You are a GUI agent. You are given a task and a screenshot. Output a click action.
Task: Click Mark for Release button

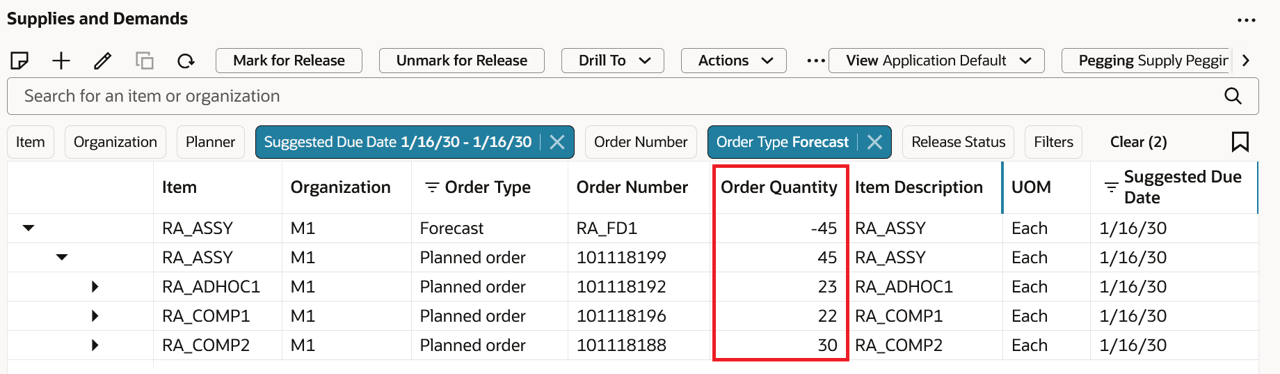pyautogui.click(x=289, y=60)
